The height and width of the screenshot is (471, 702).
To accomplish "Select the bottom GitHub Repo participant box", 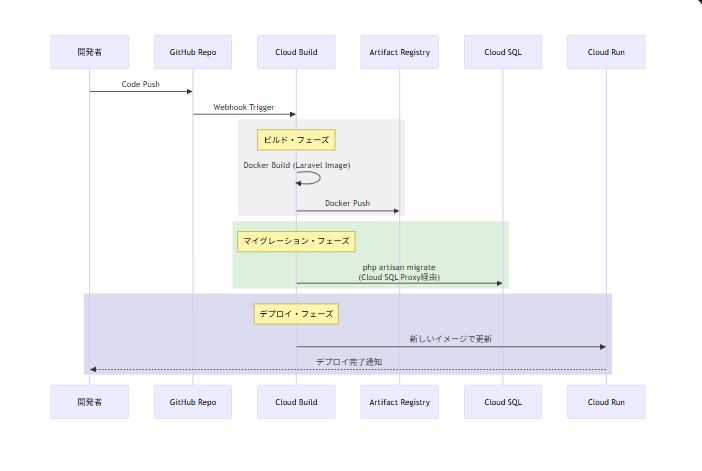I will click(193, 402).
